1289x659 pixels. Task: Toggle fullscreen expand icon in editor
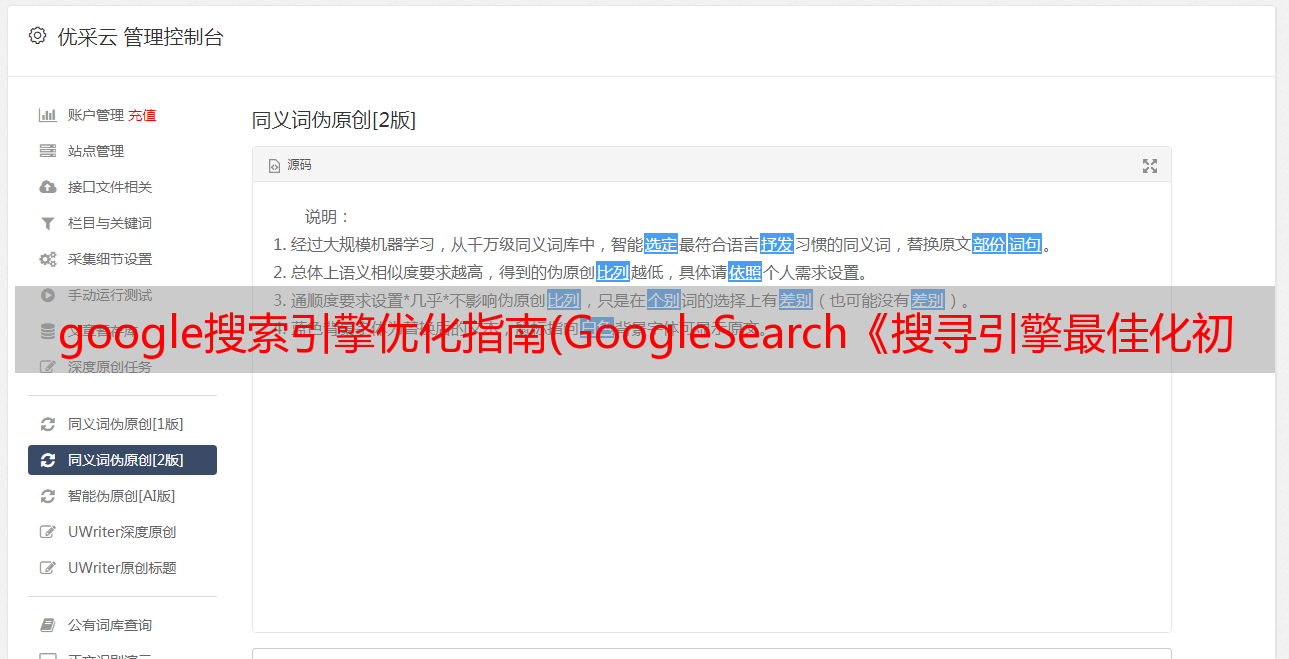coord(1150,166)
